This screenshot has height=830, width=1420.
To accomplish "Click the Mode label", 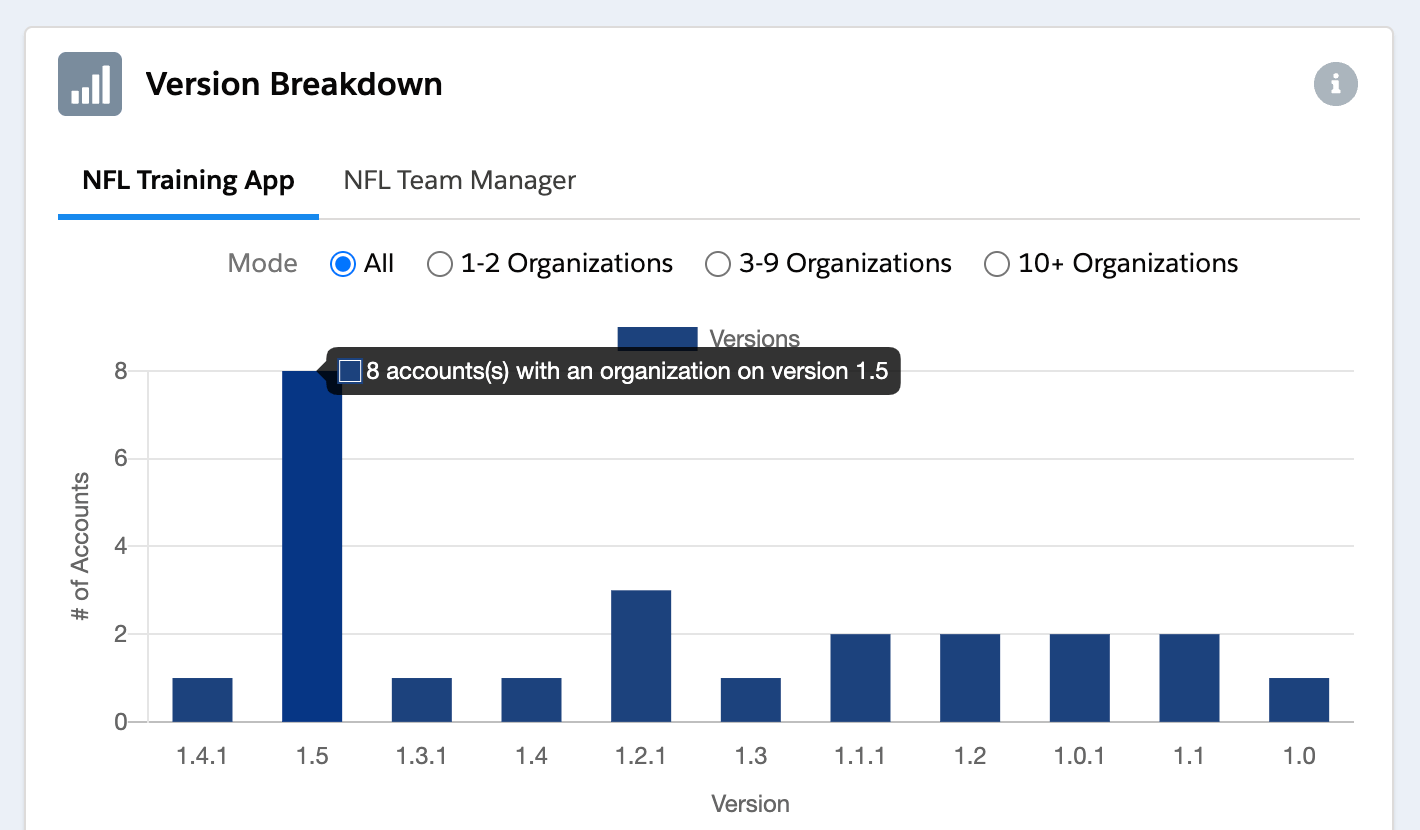I will [263, 264].
